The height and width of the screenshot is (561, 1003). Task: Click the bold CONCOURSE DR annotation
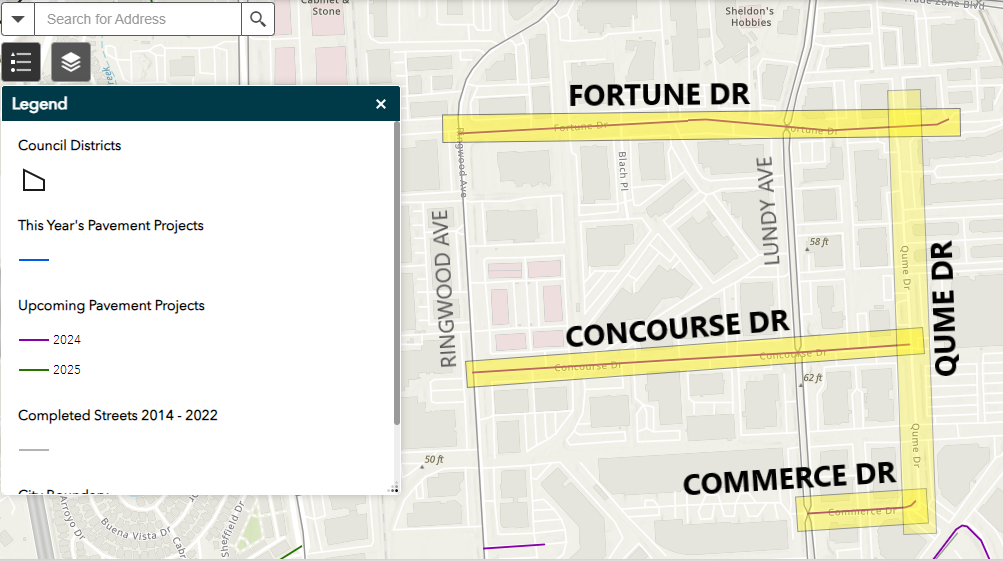(x=677, y=329)
